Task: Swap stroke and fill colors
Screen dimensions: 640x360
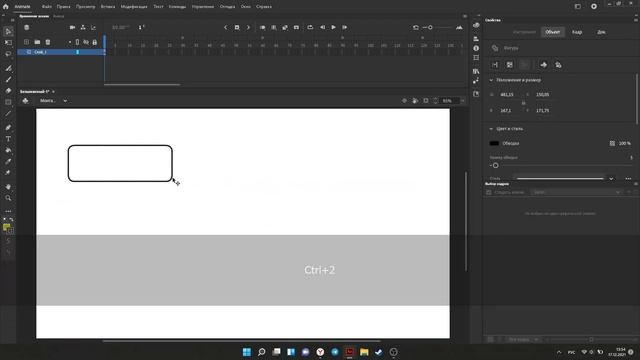Action: click(11, 220)
